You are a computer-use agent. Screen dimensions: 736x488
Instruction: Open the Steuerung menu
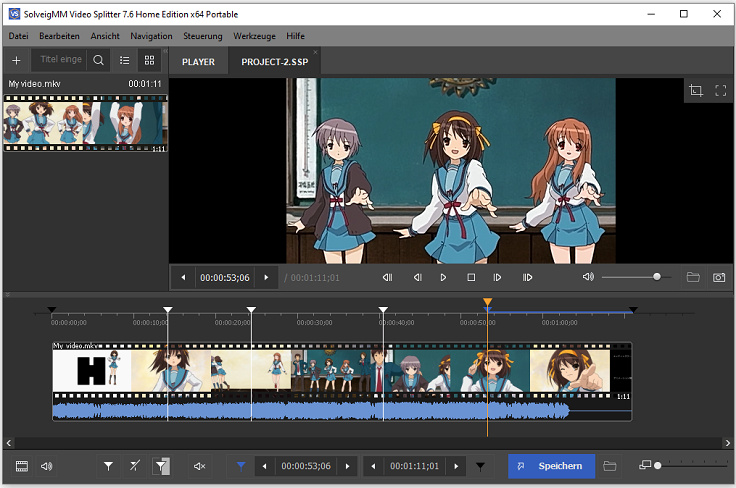[203, 36]
